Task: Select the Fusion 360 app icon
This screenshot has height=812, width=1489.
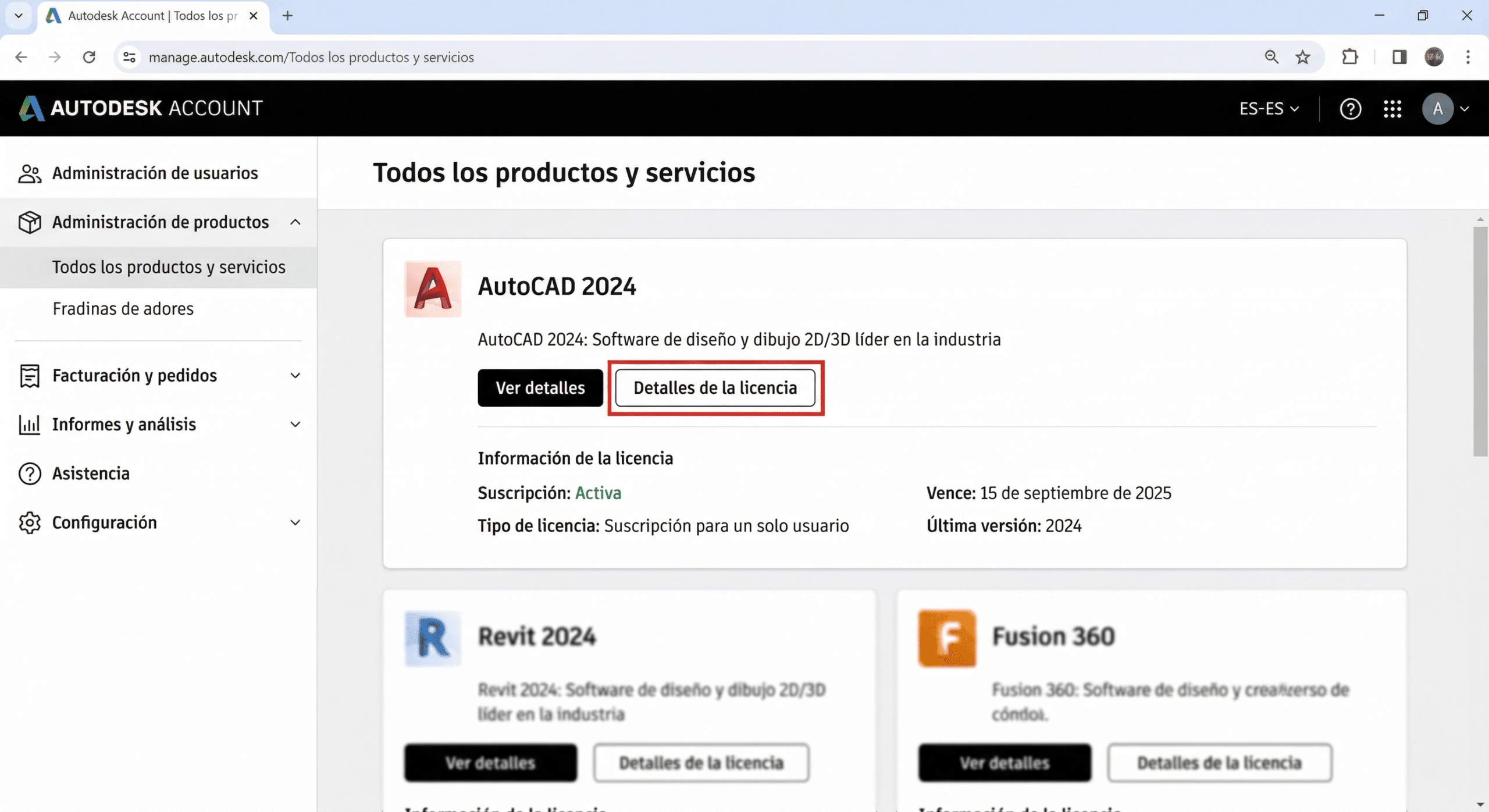Action: (946, 638)
